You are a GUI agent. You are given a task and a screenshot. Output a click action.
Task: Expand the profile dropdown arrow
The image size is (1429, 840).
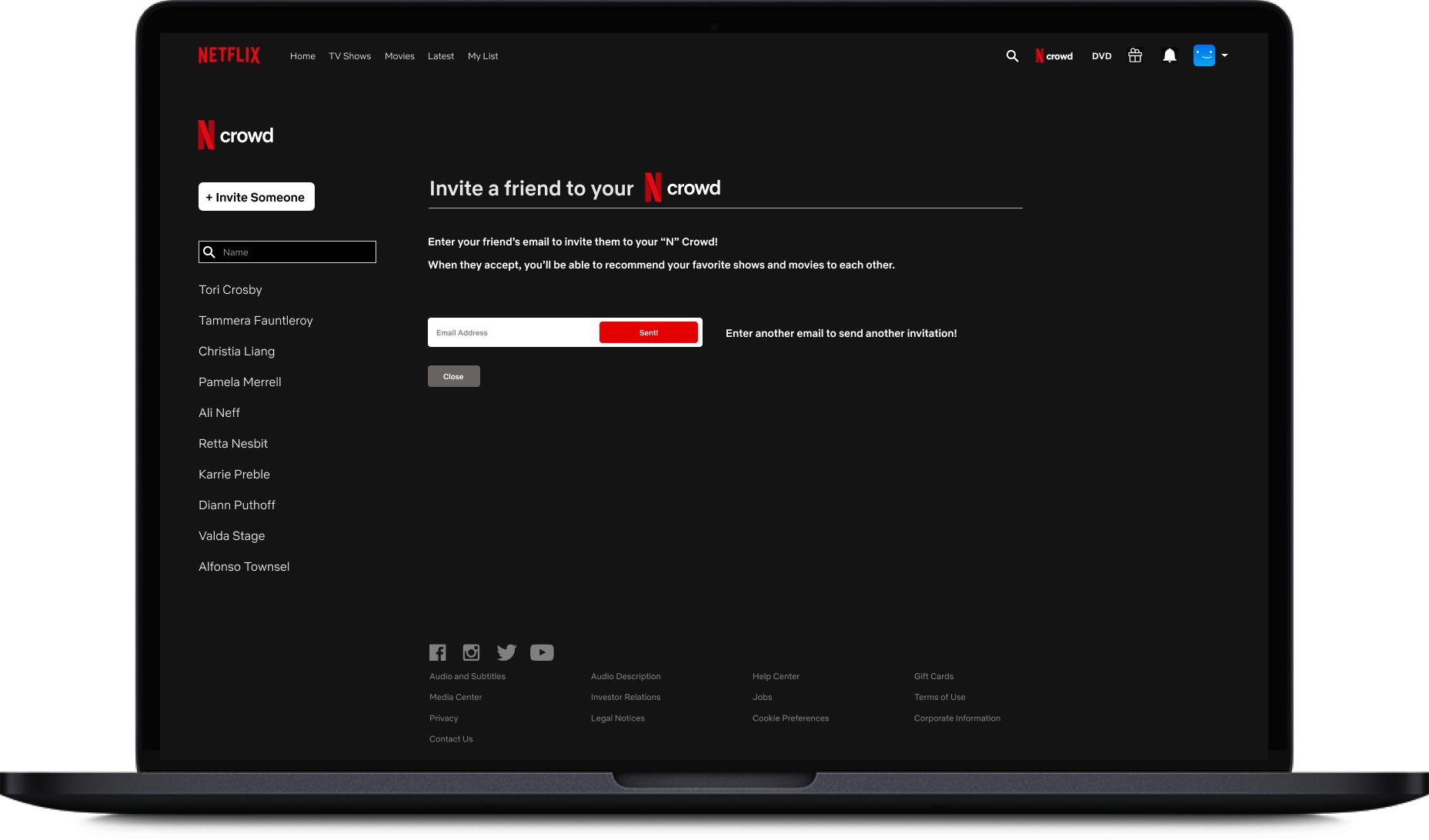(x=1224, y=55)
